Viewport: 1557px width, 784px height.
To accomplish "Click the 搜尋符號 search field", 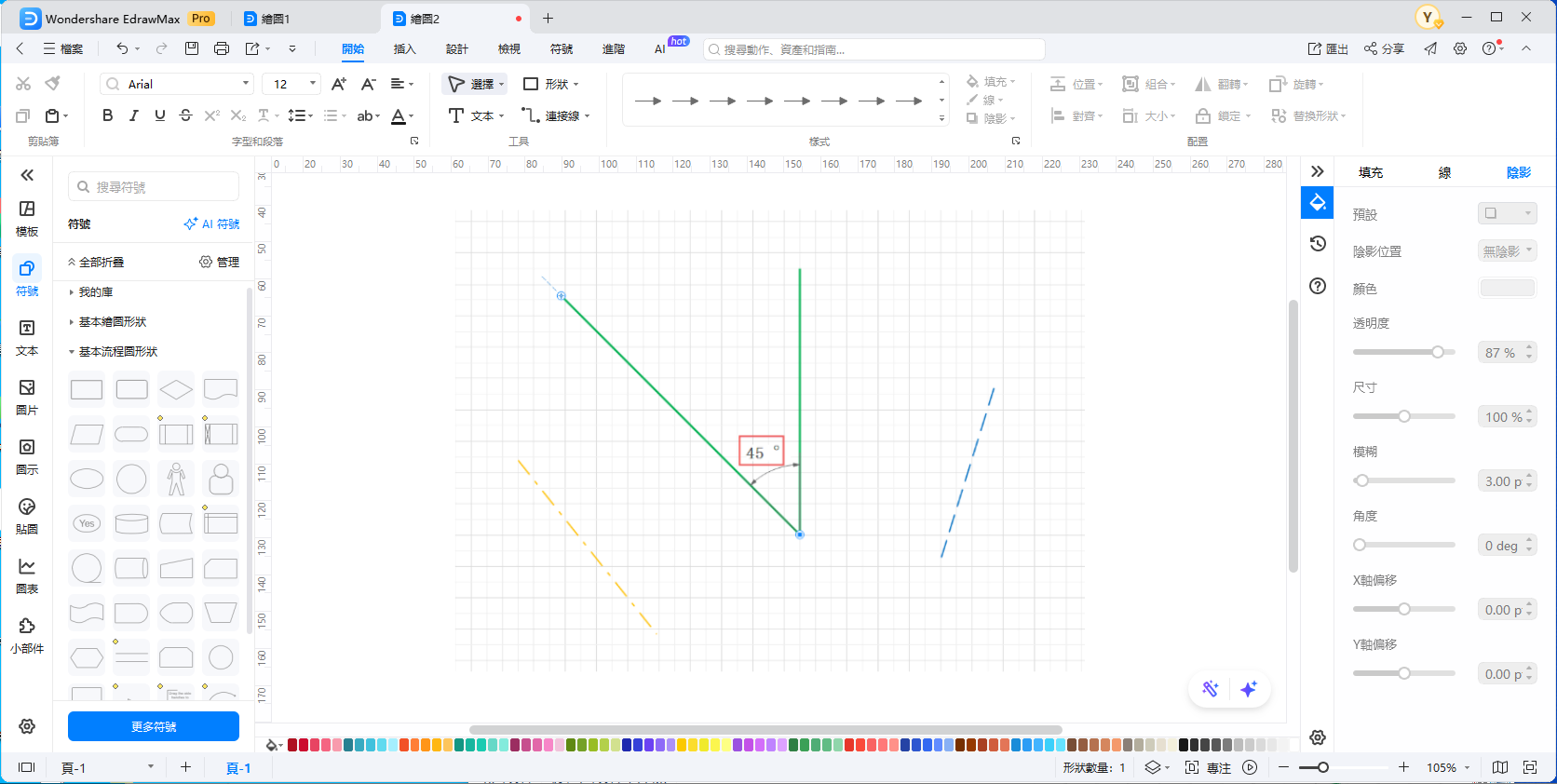I will pos(154,187).
